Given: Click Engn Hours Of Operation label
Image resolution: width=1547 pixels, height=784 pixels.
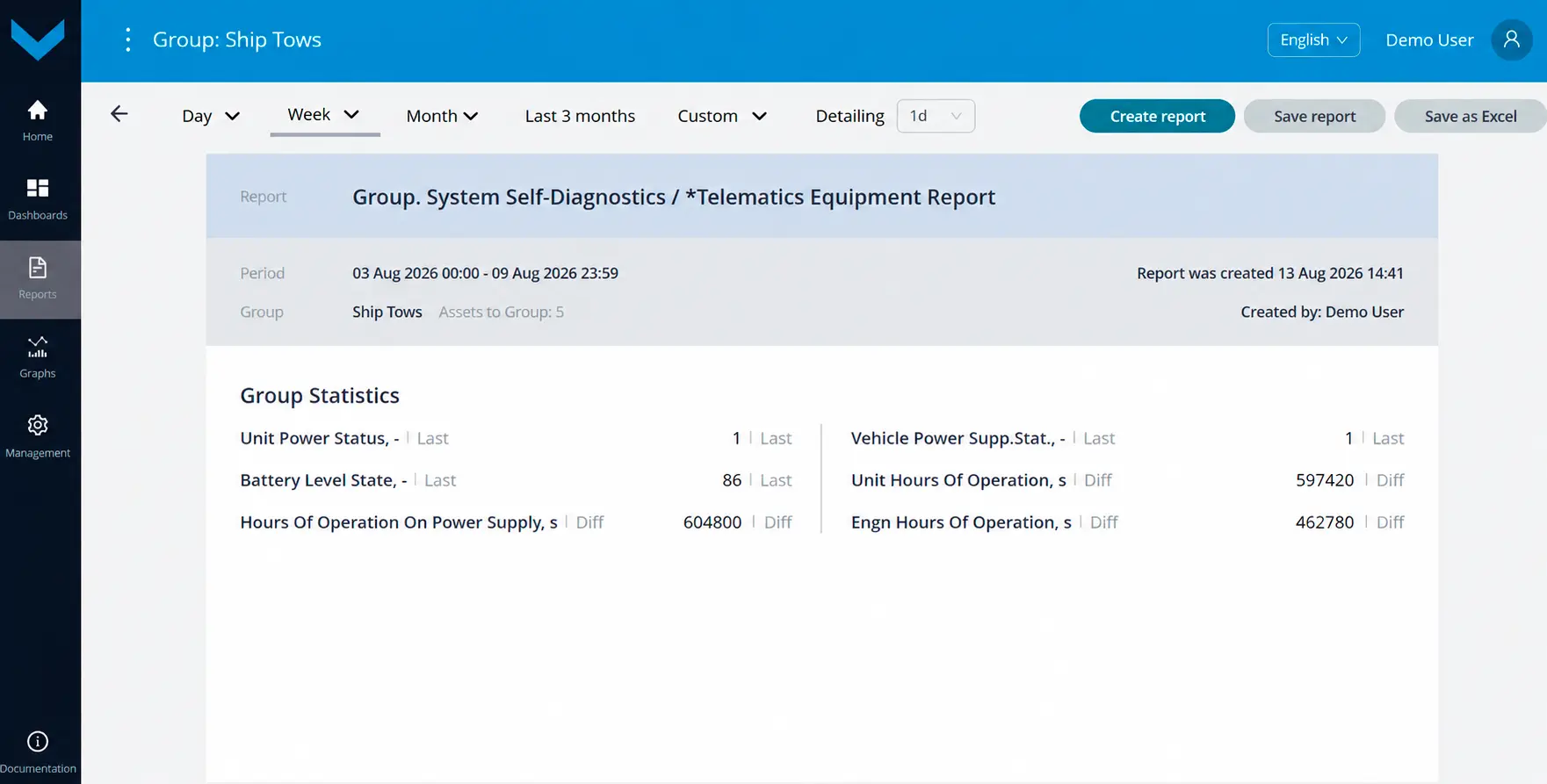Looking at the screenshot, I should click(x=961, y=522).
